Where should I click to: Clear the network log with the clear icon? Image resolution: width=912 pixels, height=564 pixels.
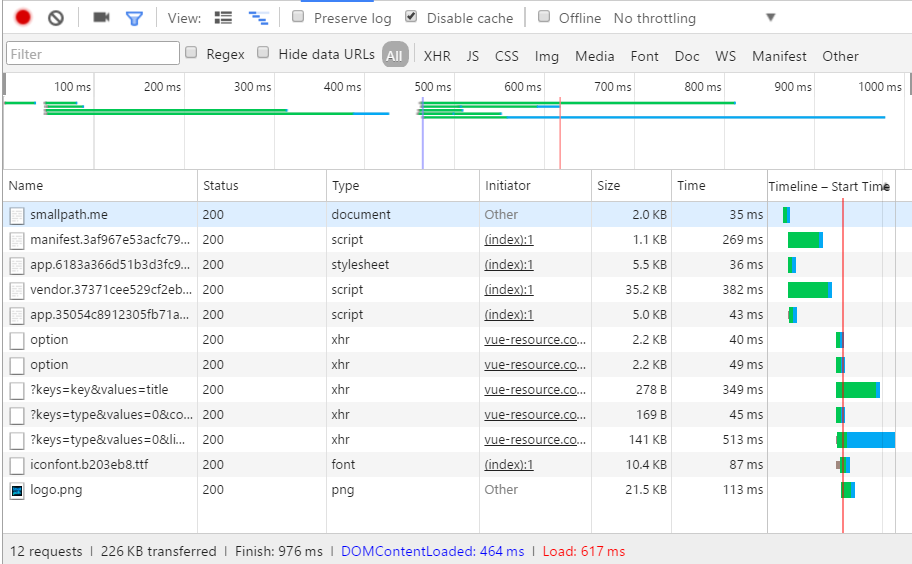[x=56, y=18]
